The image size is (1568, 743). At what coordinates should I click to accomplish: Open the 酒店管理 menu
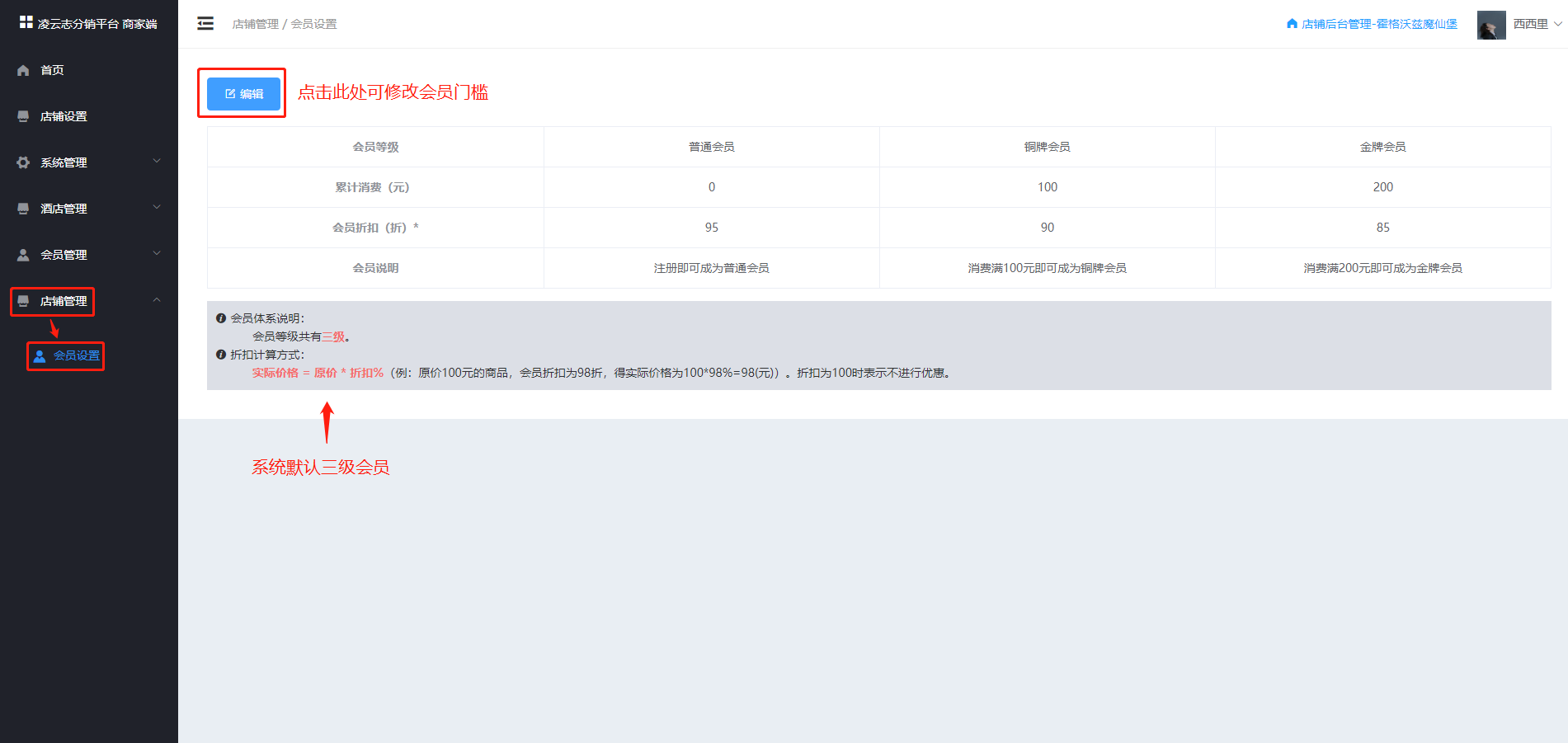(89, 209)
